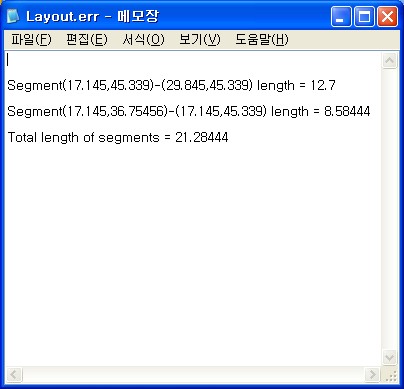Open the 서식(O) menu
Image resolution: width=404 pixels, height=389 pixels.
143,40
